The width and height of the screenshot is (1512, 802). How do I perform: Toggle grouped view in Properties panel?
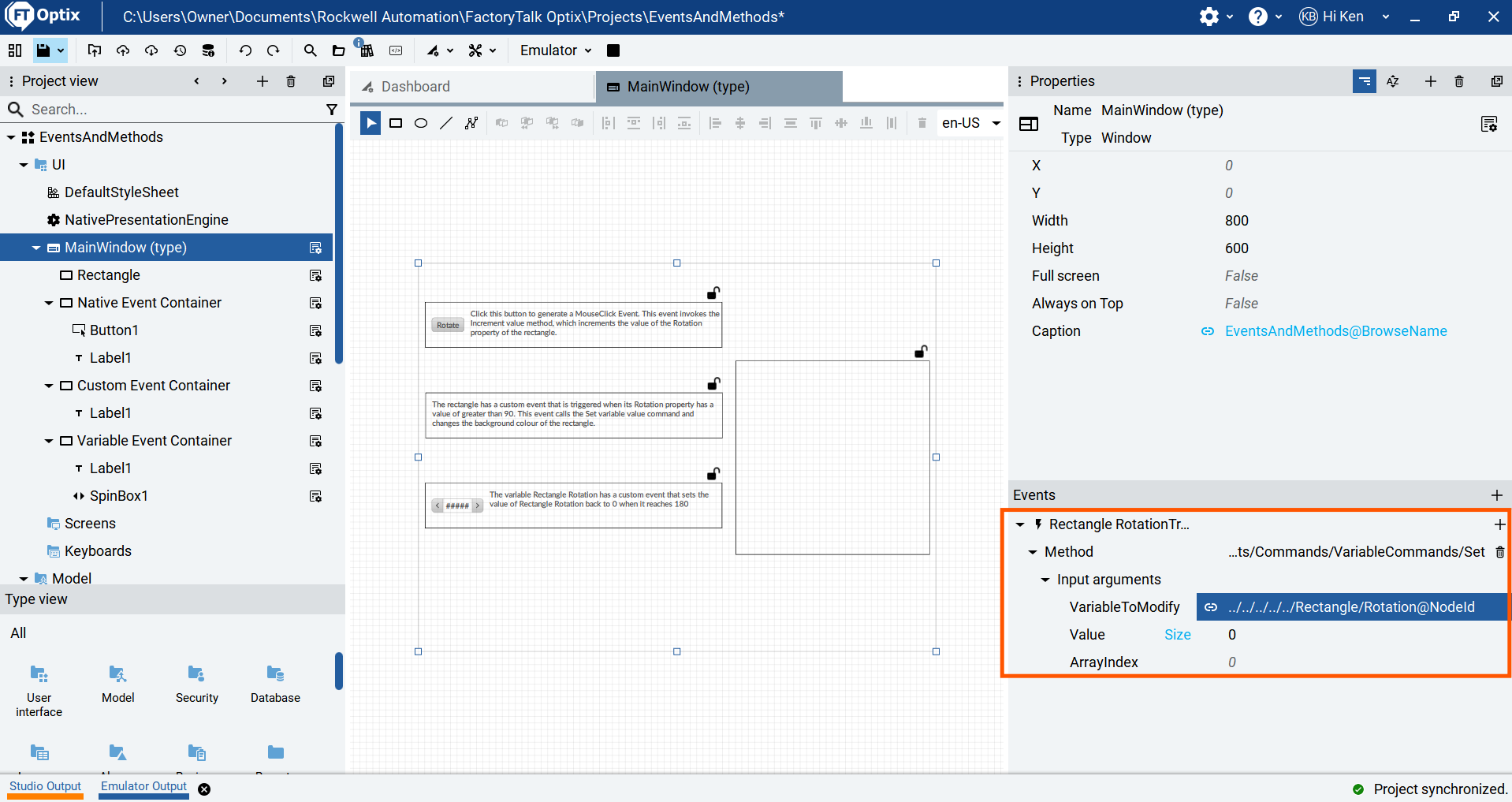pos(1365,81)
